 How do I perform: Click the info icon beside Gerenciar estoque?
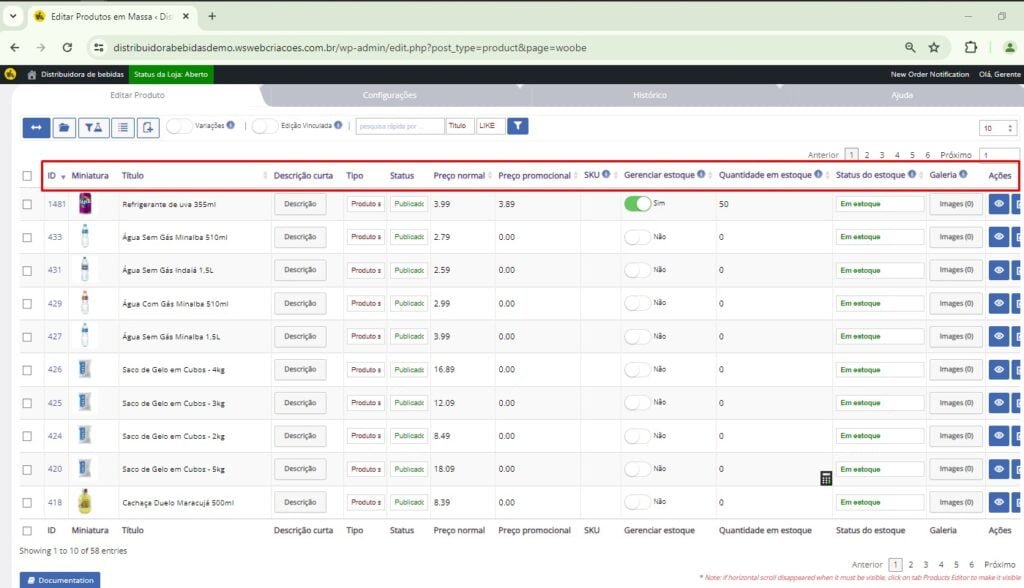701,175
